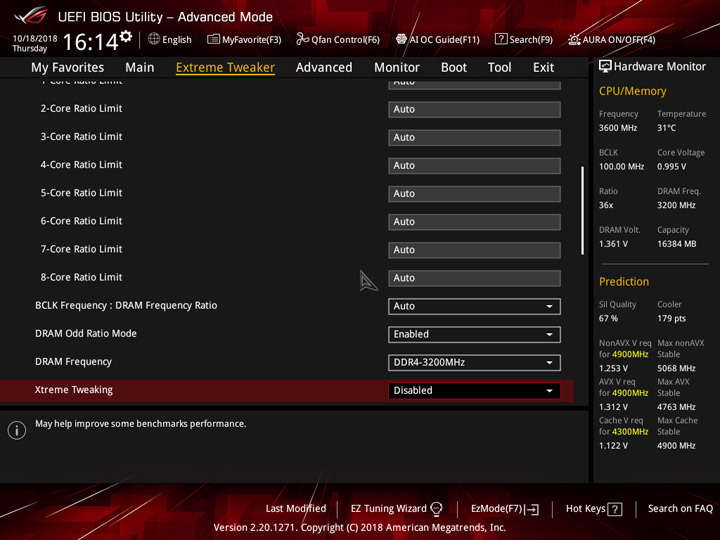
Task: Click the Prediction heading
Action: point(624,281)
